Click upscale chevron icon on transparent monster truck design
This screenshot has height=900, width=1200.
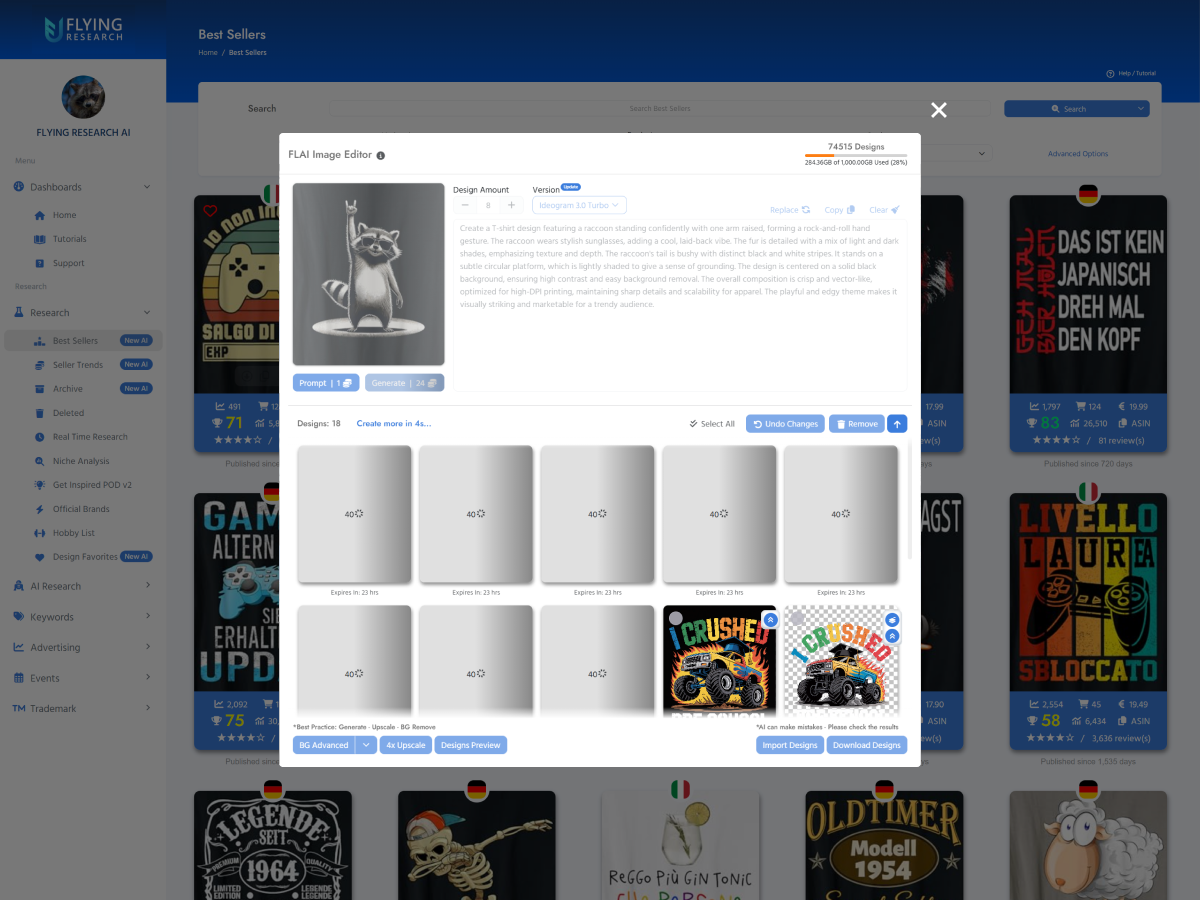click(892, 636)
